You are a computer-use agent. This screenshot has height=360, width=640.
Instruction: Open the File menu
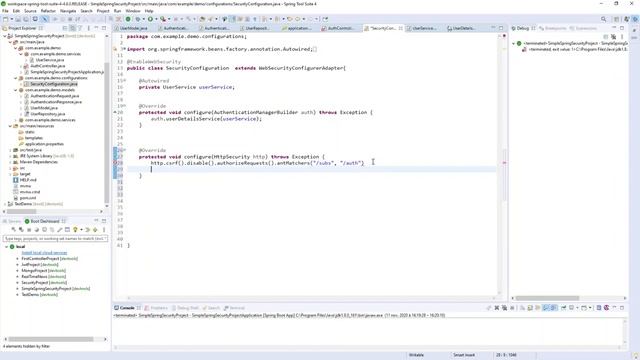(5, 11)
